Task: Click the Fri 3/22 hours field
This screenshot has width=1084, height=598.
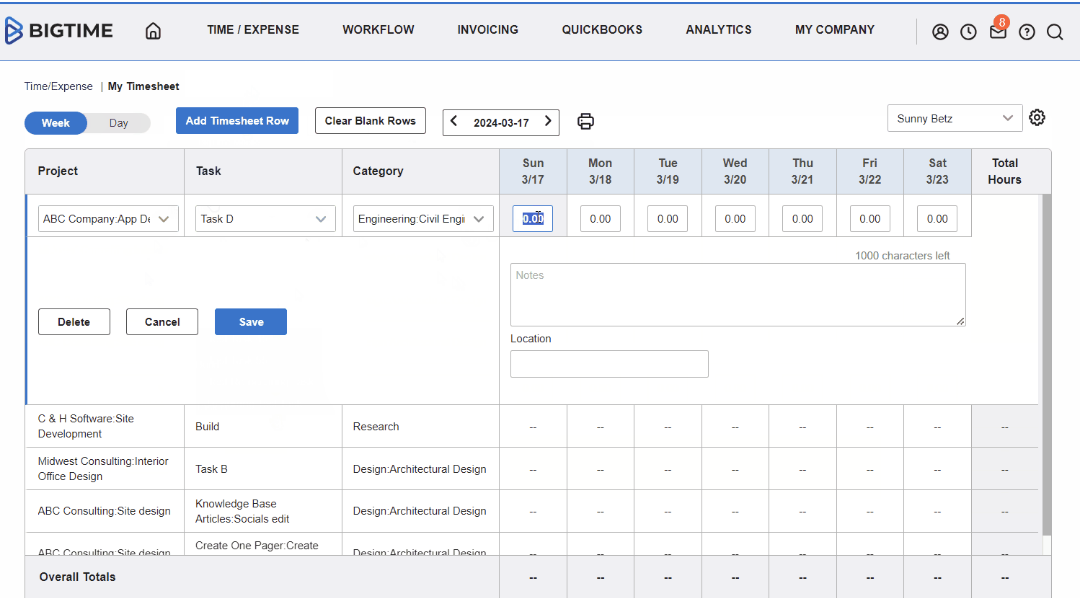Action: pos(870,218)
